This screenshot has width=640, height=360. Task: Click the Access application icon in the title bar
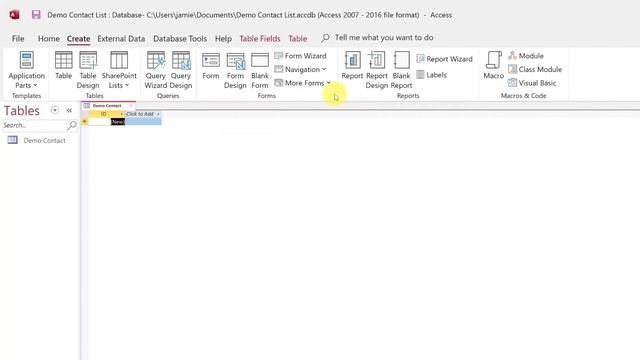pyautogui.click(x=14, y=15)
